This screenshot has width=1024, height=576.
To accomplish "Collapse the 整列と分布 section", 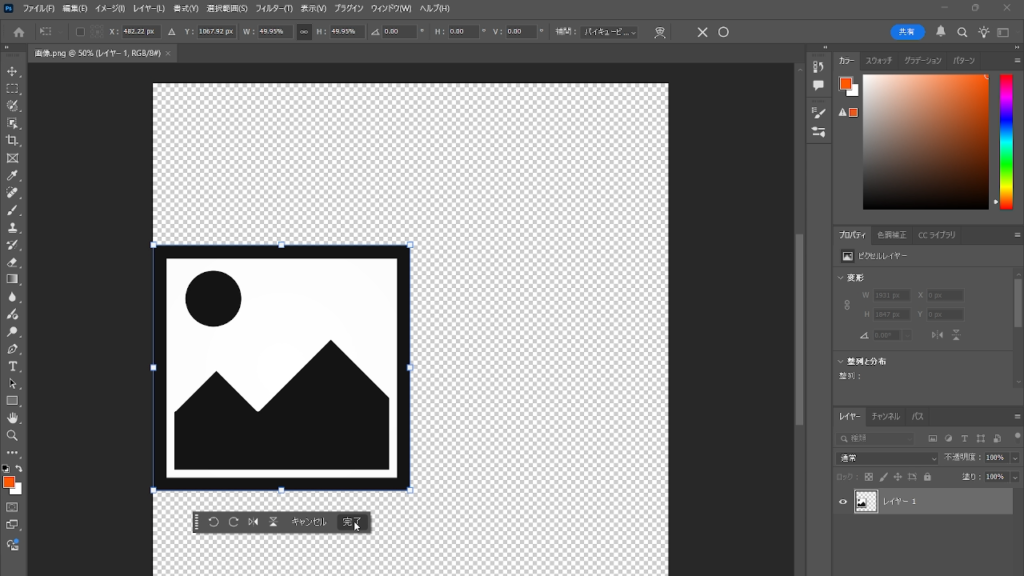I will pos(840,361).
